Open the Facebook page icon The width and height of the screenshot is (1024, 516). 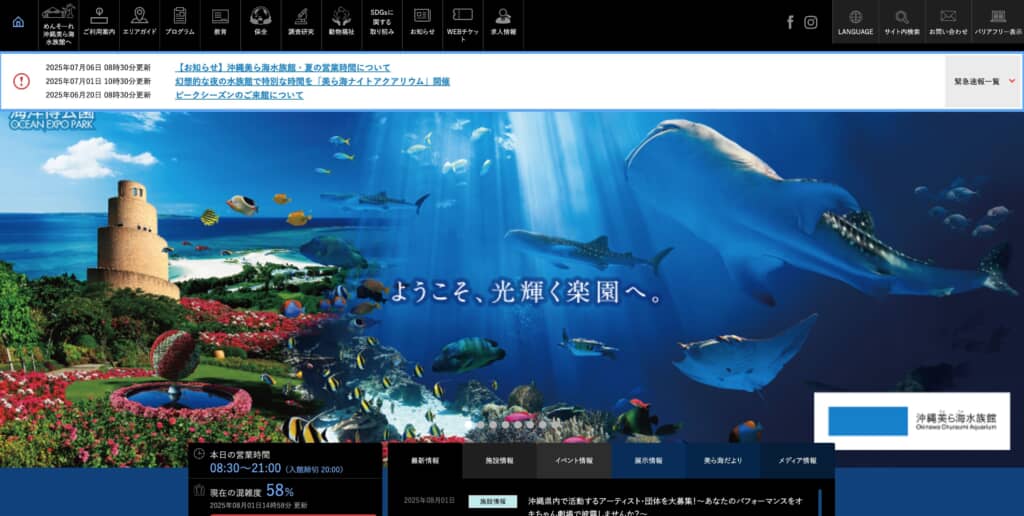coord(790,22)
